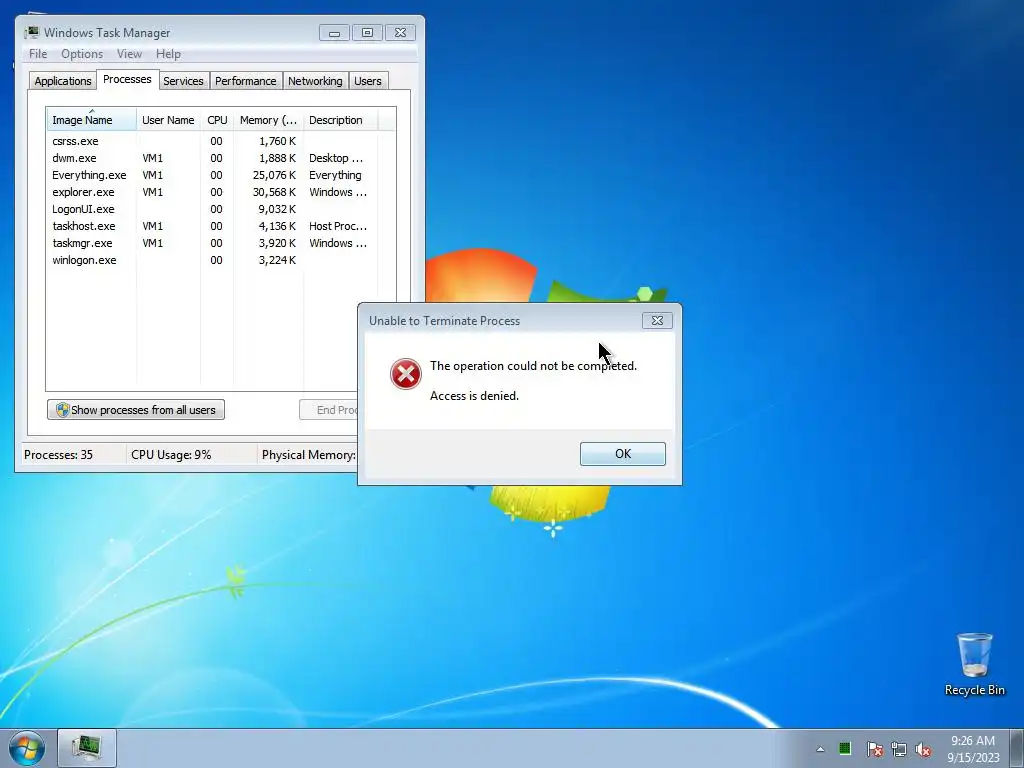Click the Task Manager title bar icon

tap(31, 32)
